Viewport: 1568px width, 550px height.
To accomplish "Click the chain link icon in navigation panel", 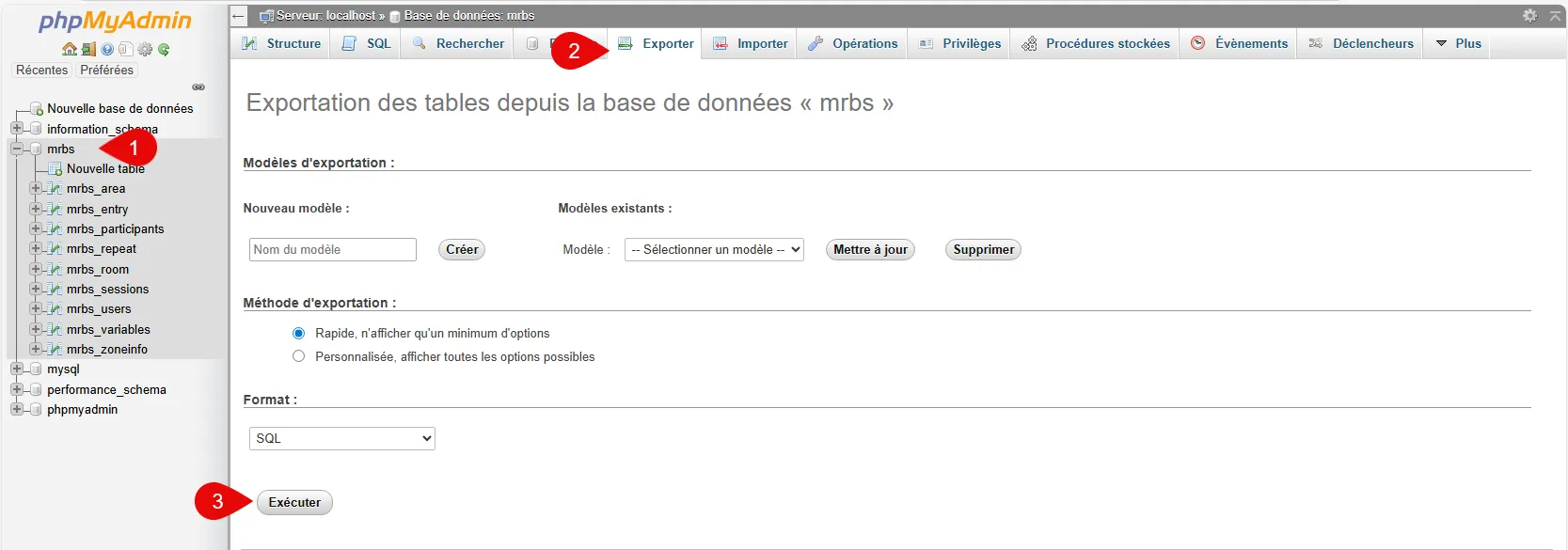I will [198, 87].
